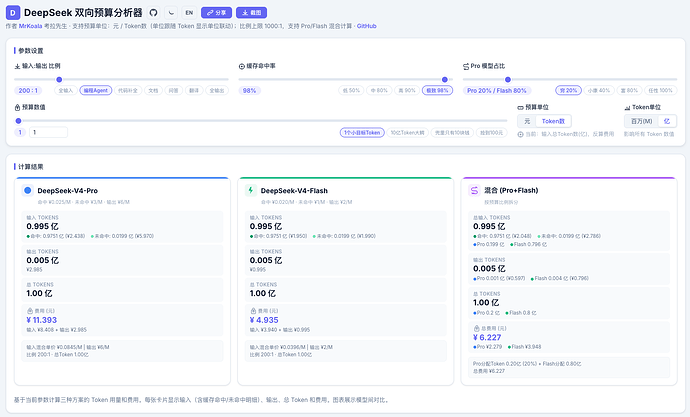The height and width of the screenshot is (417, 690).
Task: Click lock icon beside Flash card 费用(元)
Action: (x=253, y=311)
